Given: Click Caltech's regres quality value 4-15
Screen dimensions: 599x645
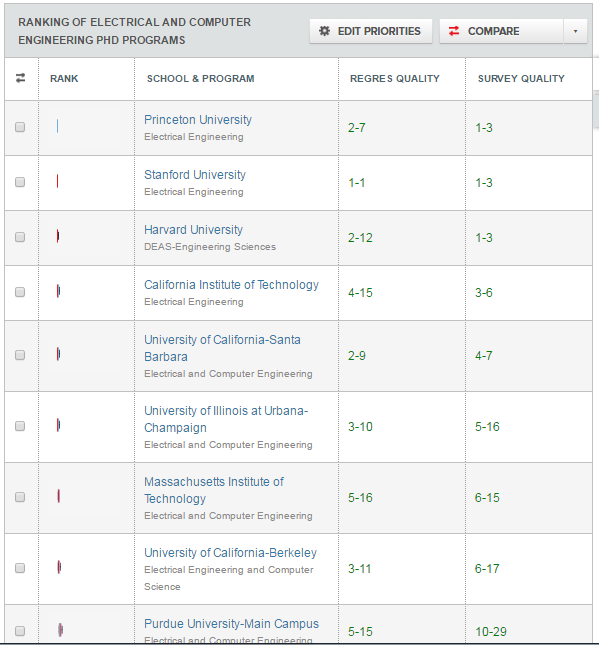Looking at the screenshot, I should pos(360,293).
